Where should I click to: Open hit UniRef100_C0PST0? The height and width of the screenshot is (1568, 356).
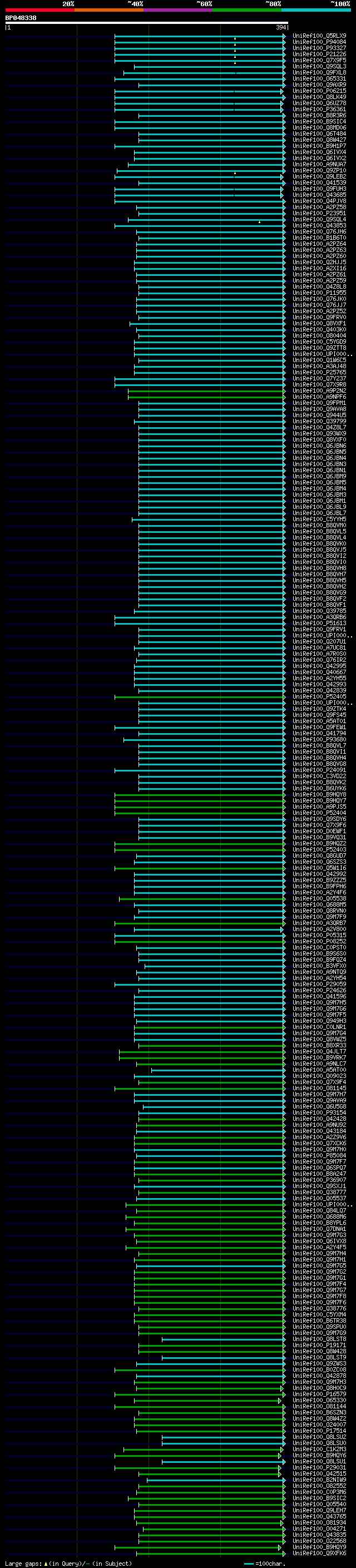tap(319, 948)
